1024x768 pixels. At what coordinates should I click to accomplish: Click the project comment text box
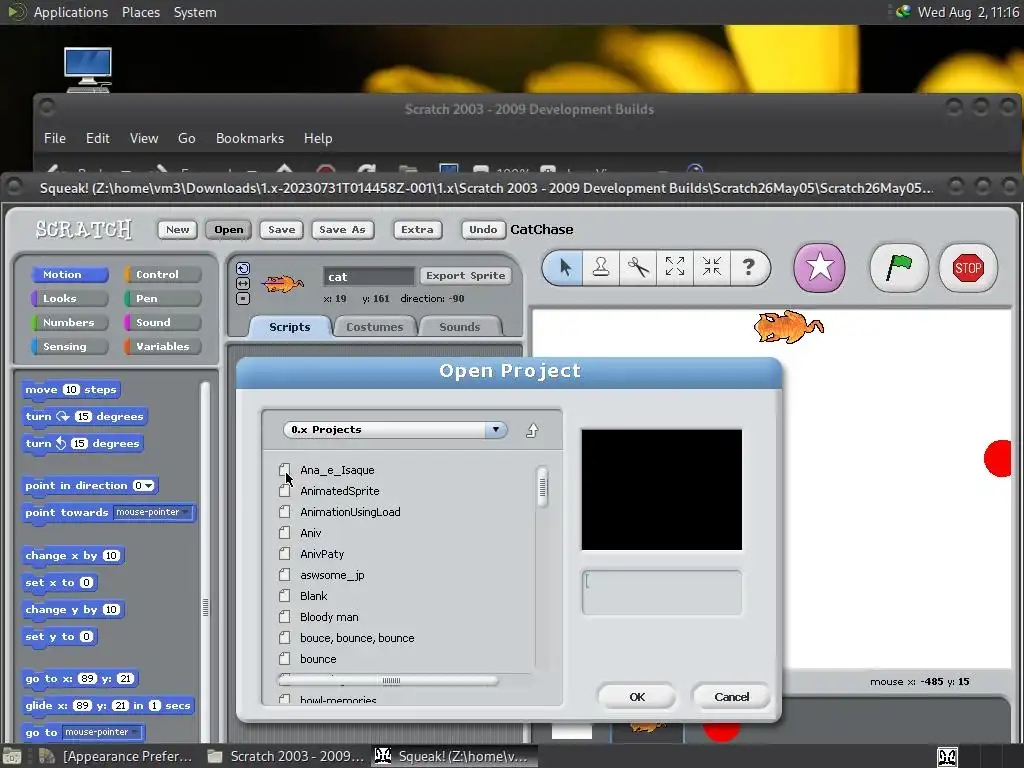(x=662, y=592)
